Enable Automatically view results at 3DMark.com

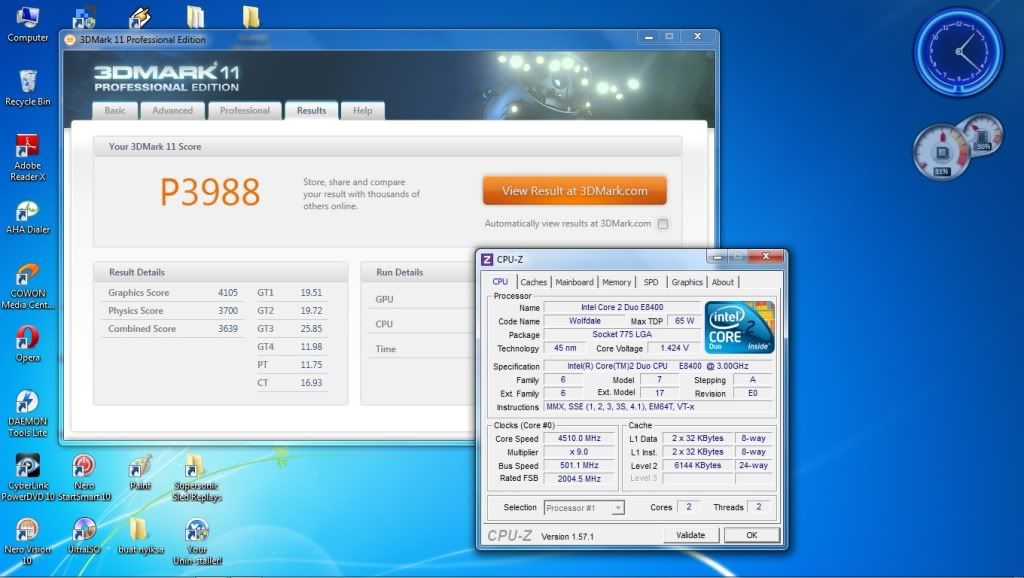click(663, 224)
